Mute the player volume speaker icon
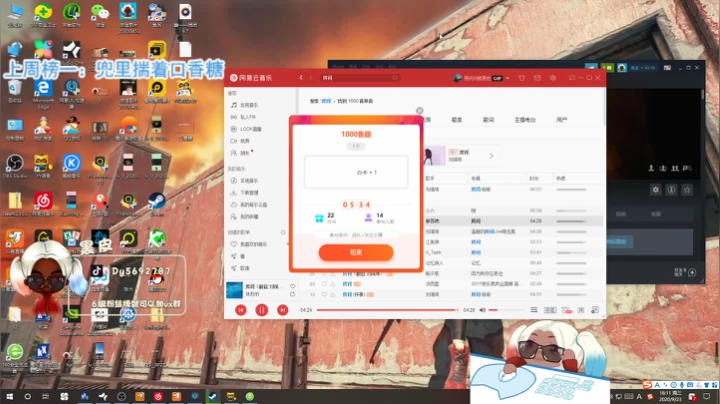720x404 pixels. click(x=483, y=310)
